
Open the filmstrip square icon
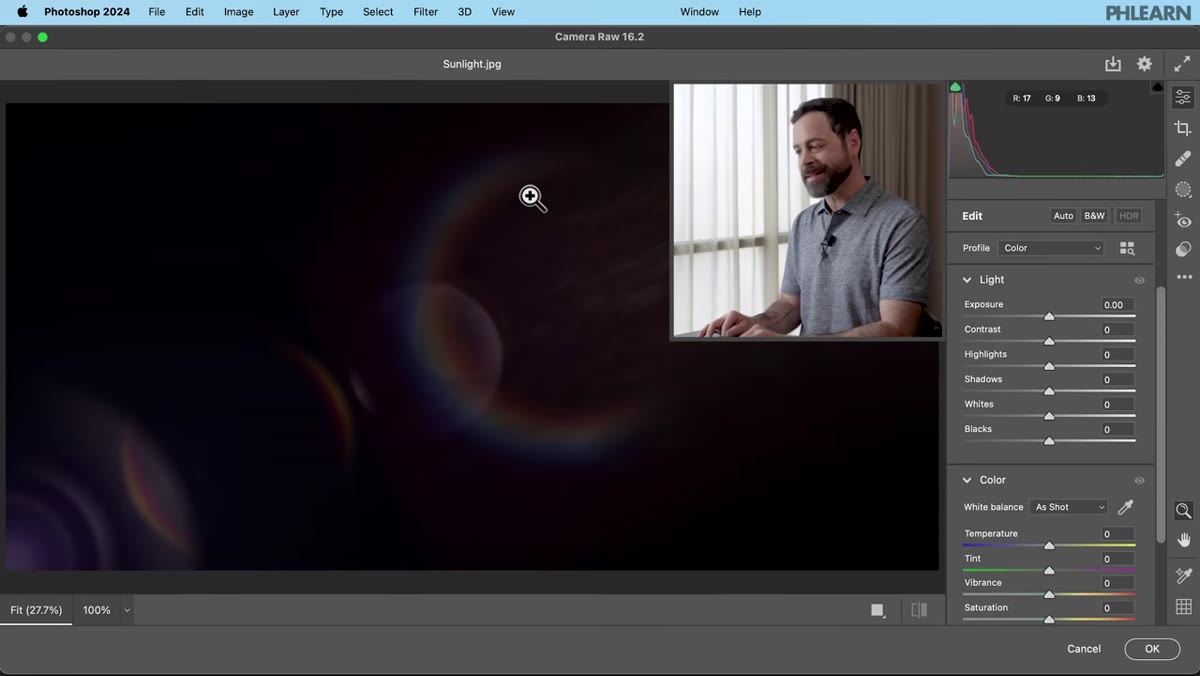point(878,610)
